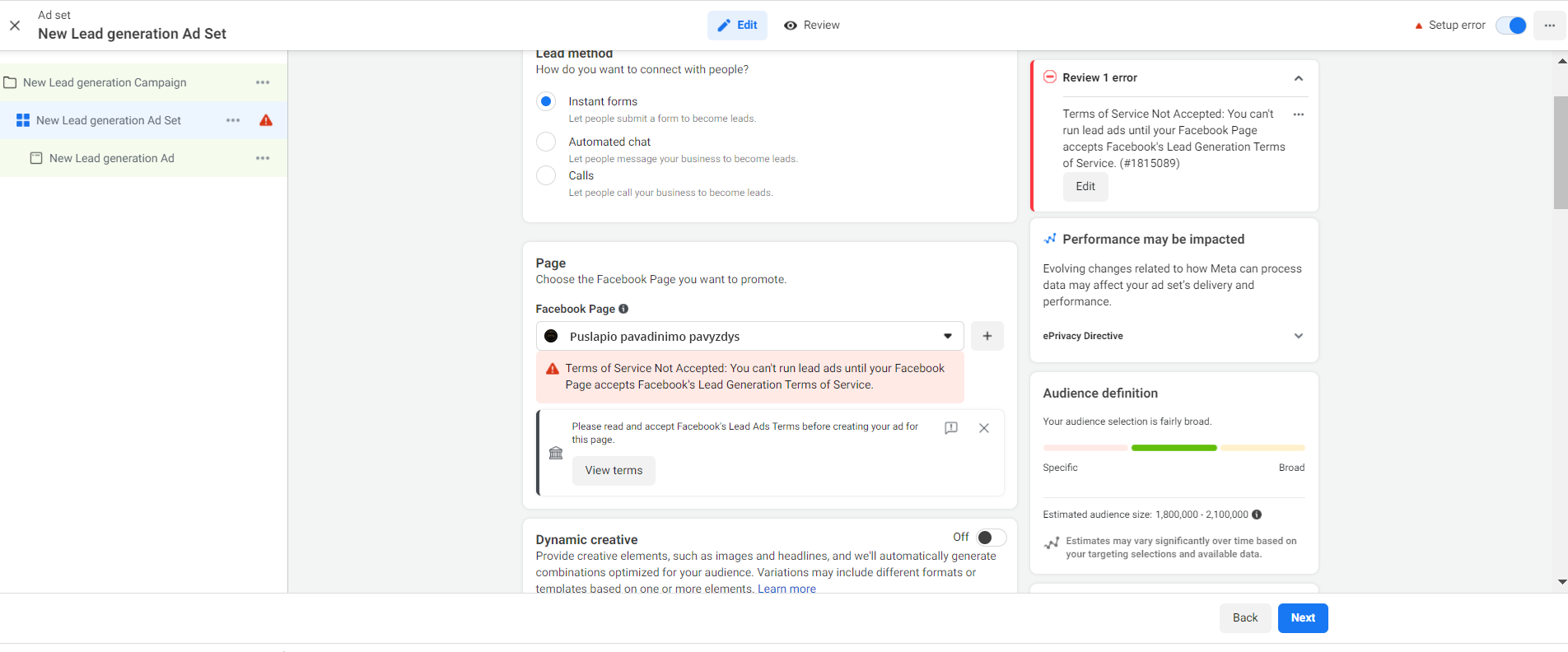This screenshot has width=1568, height=652.
Task: Click the Back button
Action: pos(1245,618)
